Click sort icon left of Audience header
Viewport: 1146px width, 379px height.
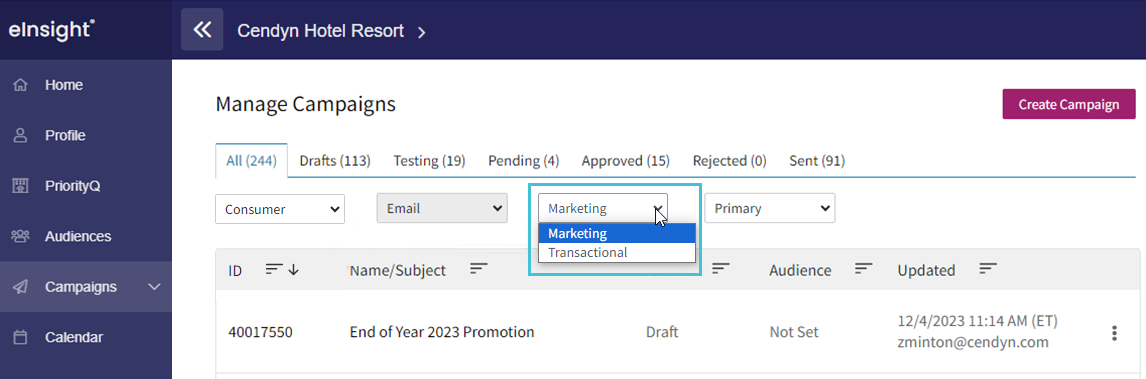[721, 269]
